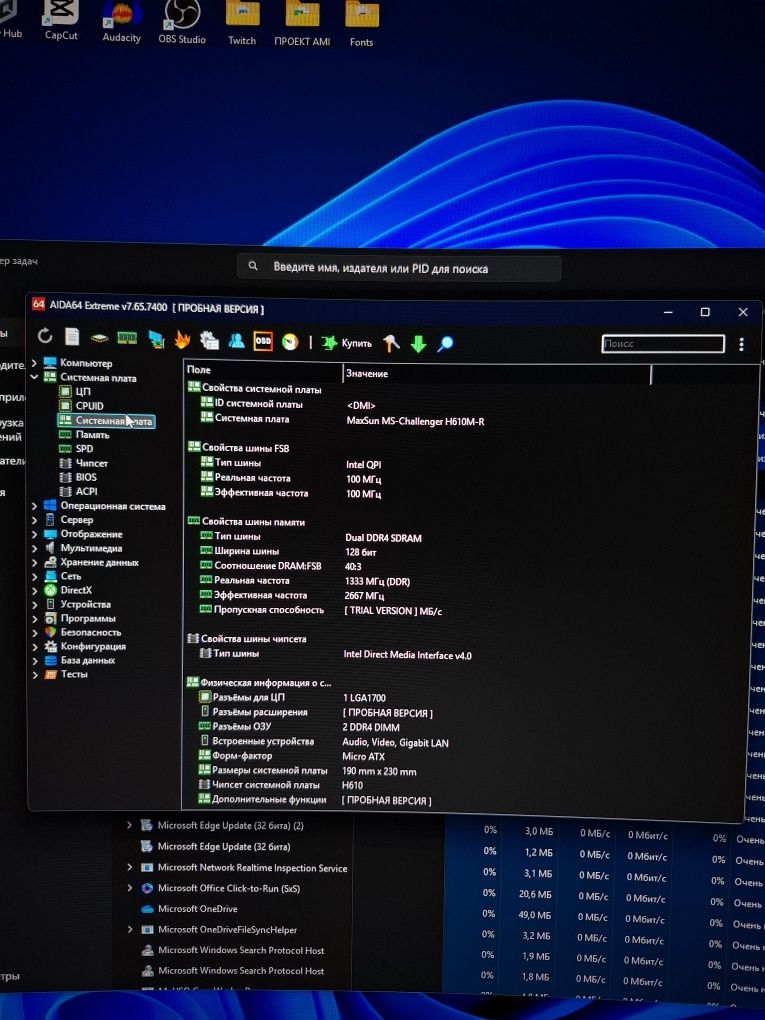Viewport: 765px width, 1020px height.
Task: Click the Intel QPI bus type value
Action: pos(363,464)
